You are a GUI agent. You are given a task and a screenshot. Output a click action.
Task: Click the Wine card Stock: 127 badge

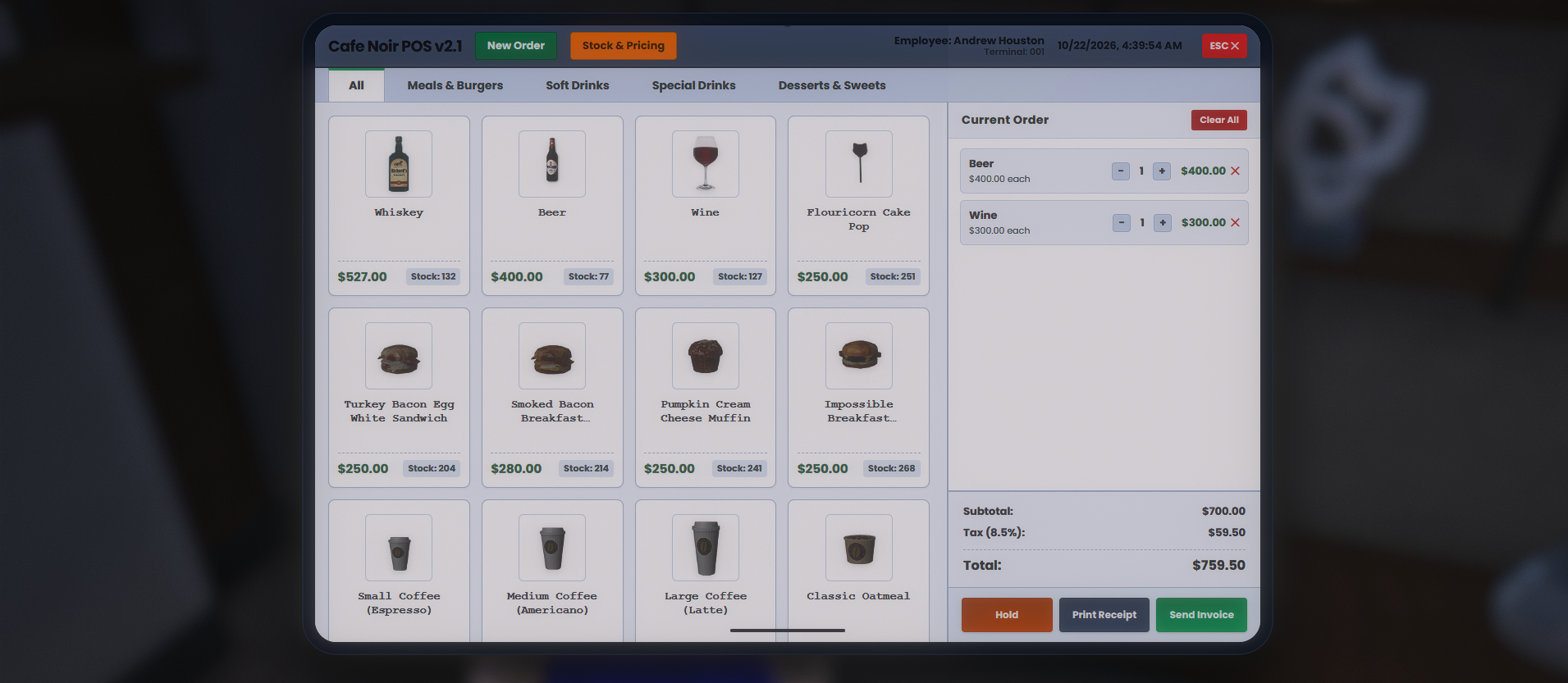740,277
